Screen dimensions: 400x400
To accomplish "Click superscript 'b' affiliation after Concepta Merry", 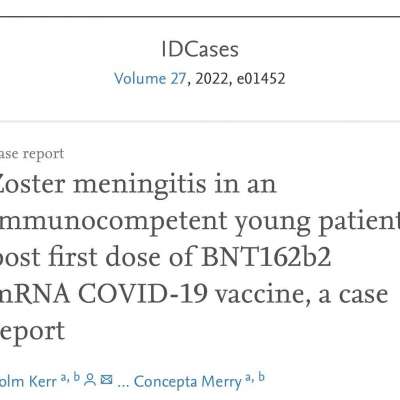I will pyautogui.click(x=261, y=377).
